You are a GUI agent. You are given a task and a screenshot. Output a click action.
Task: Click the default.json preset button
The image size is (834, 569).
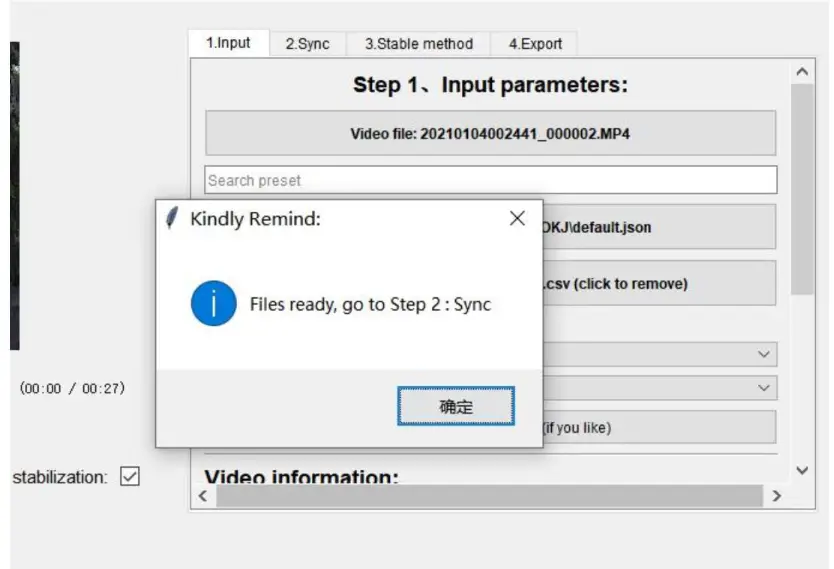pyautogui.click(x=658, y=227)
